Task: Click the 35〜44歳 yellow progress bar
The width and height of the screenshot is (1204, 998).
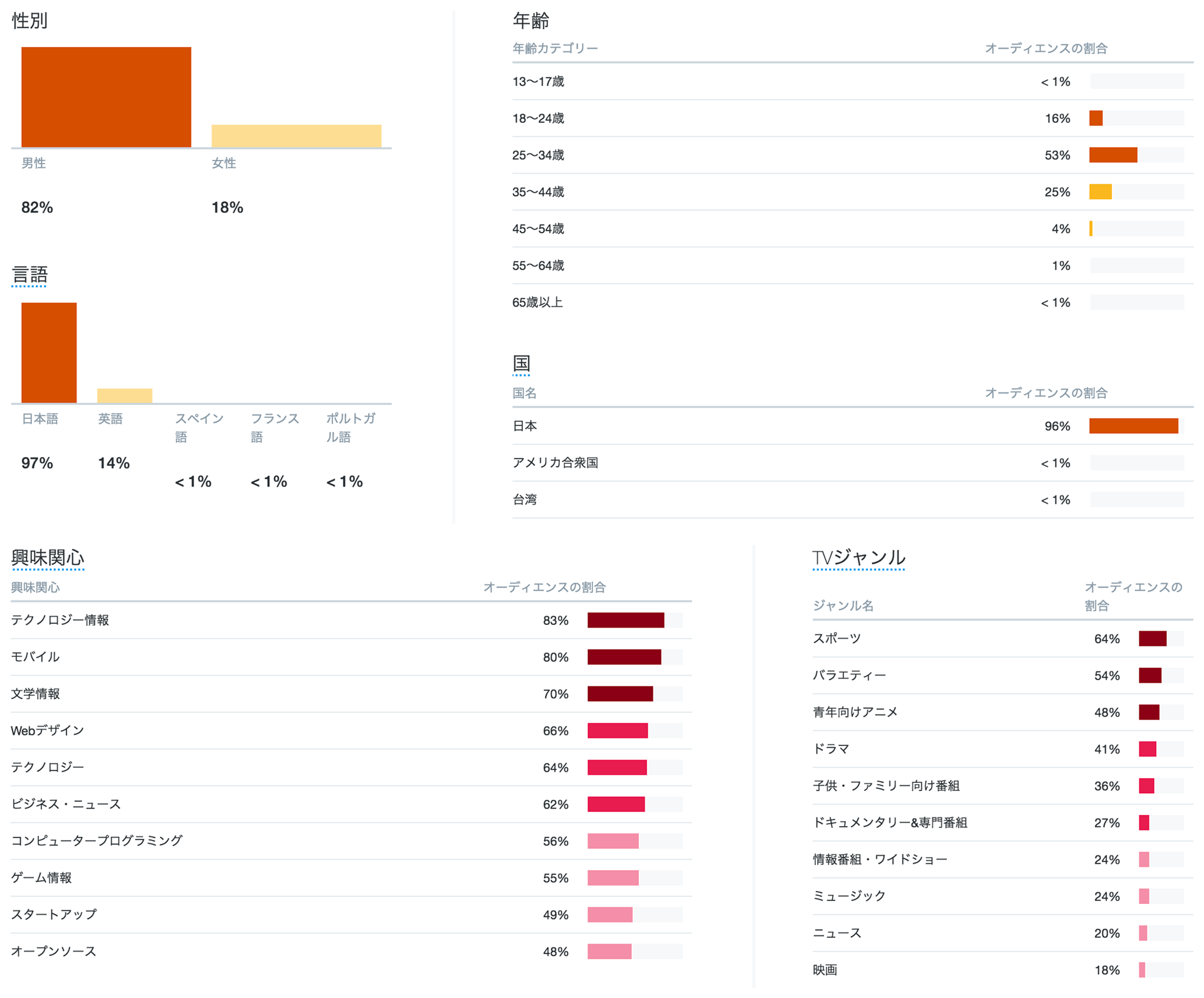Action: pyautogui.click(x=1100, y=192)
